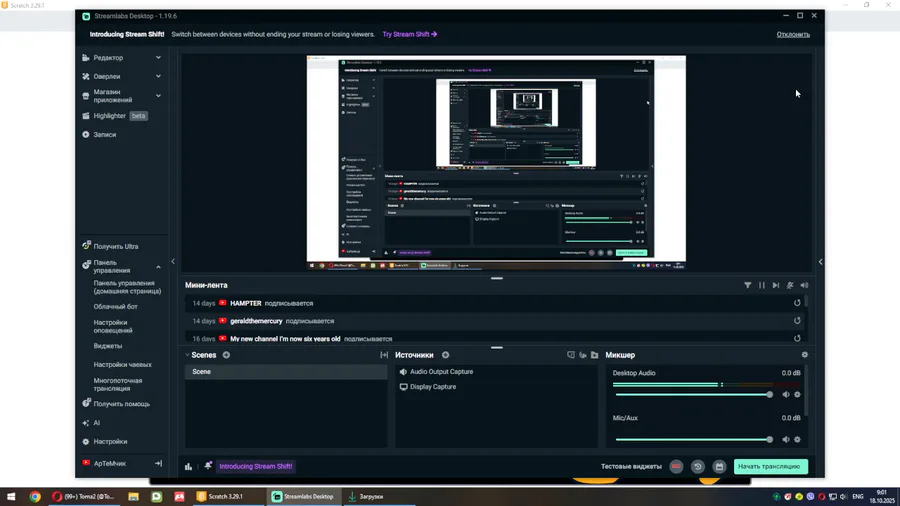Screen dimensions: 900x506
Task: Mute the Mic/Aux speaker icon
Action: click(786, 439)
